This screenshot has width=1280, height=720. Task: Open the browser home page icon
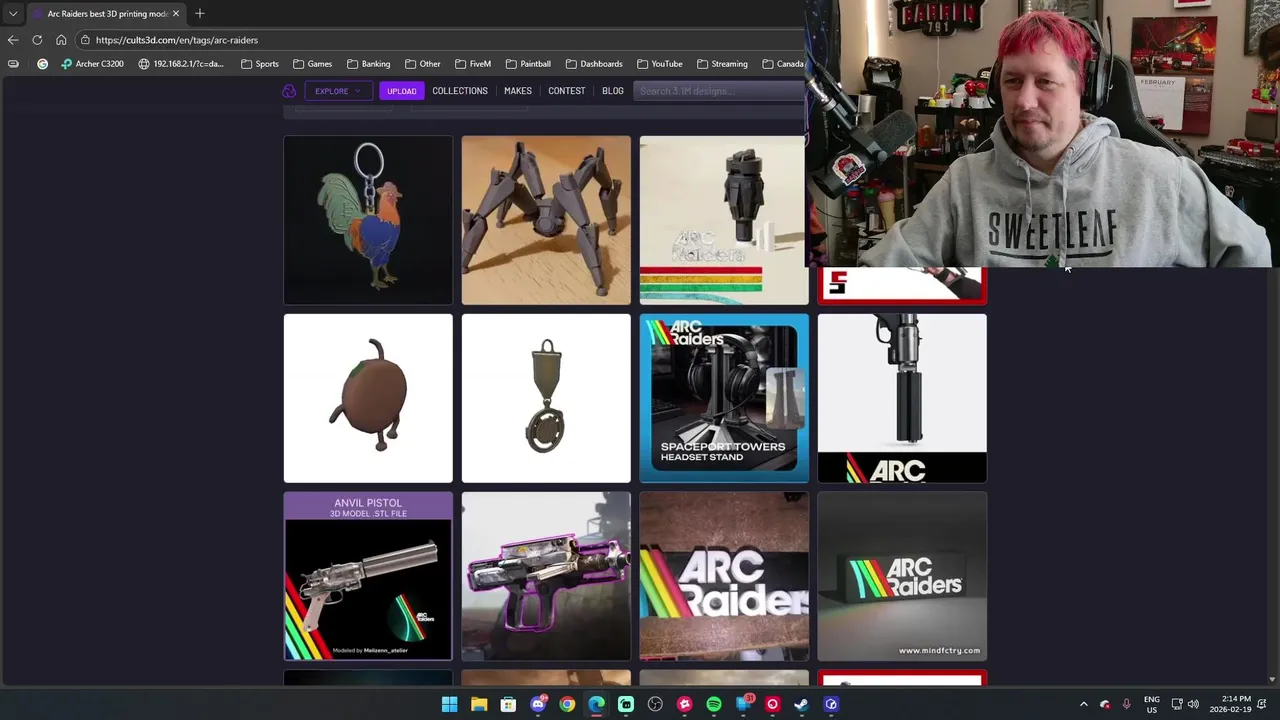(x=61, y=40)
